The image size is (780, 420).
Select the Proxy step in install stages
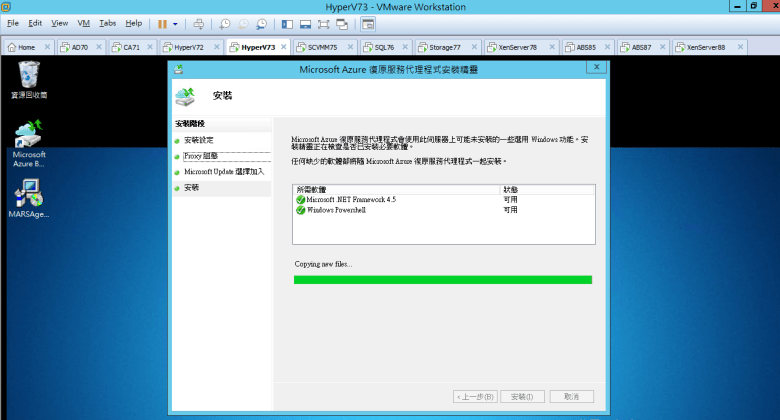[x=201, y=156]
